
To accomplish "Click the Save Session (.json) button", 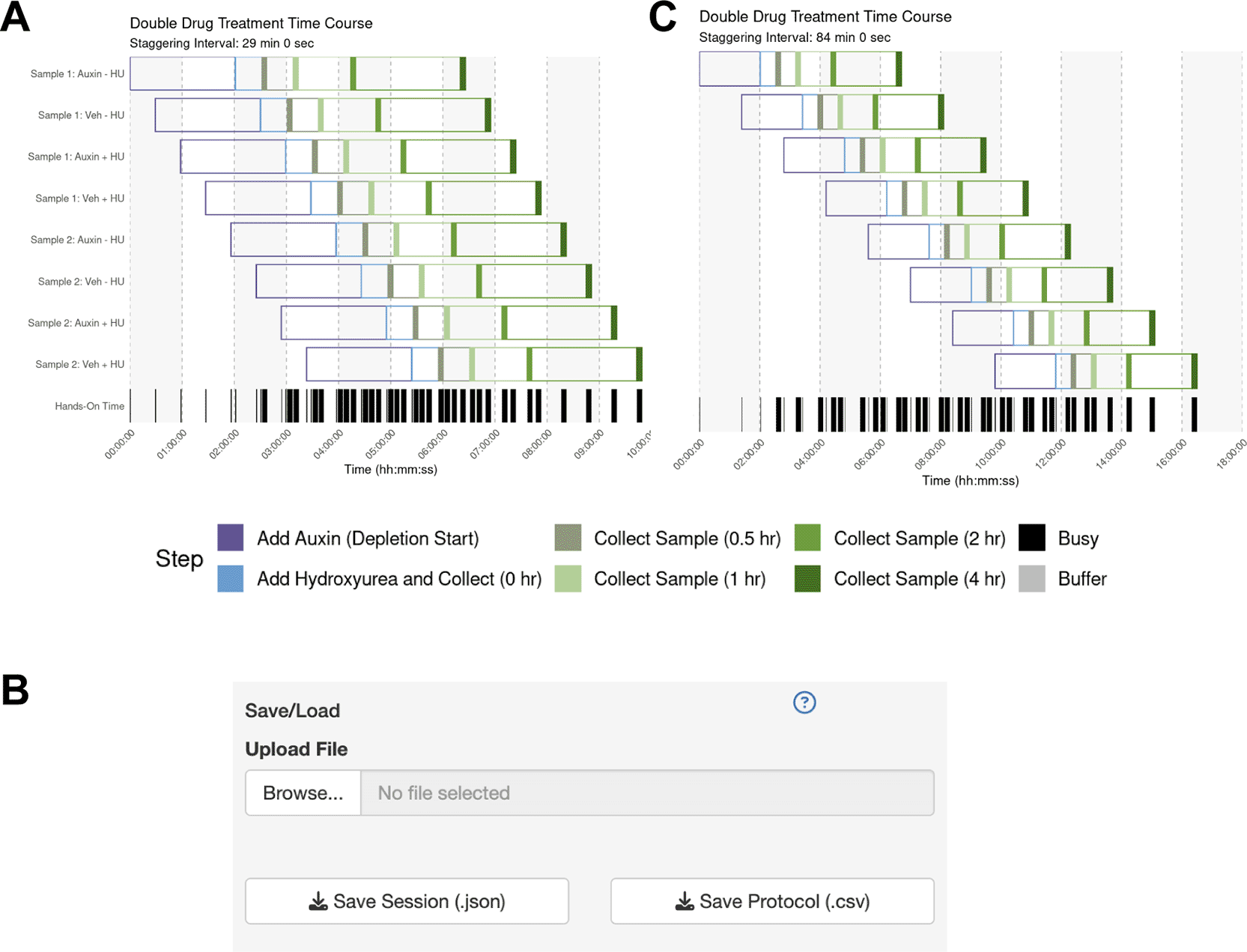I will (x=407, y=901).
